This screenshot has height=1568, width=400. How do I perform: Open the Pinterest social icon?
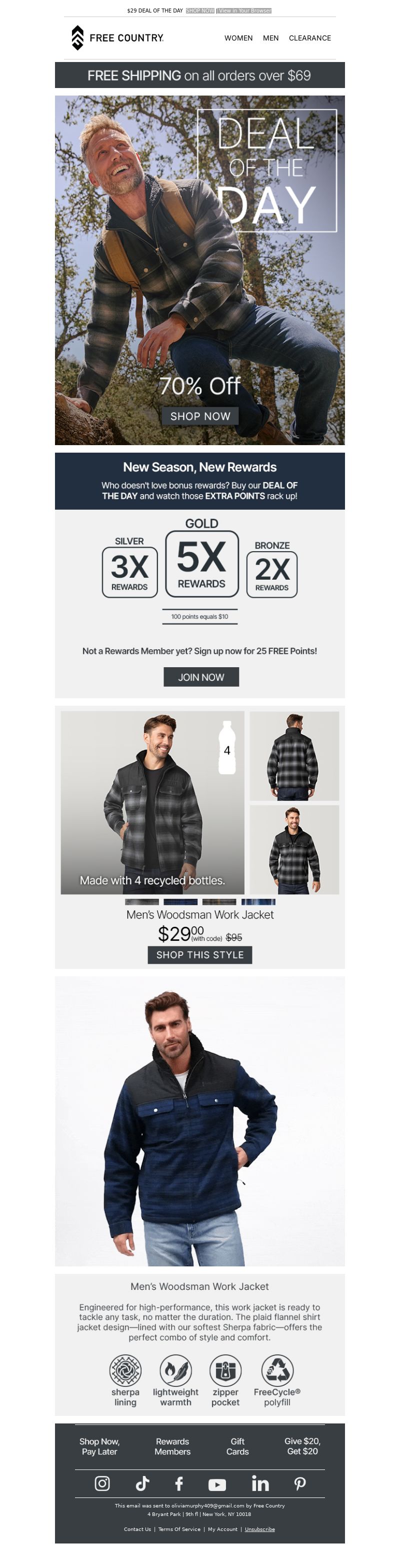(299, 1483)
